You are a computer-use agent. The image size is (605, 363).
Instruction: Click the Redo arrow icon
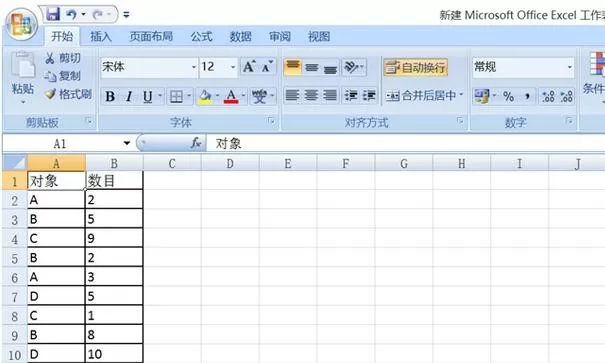coord(98,15)
